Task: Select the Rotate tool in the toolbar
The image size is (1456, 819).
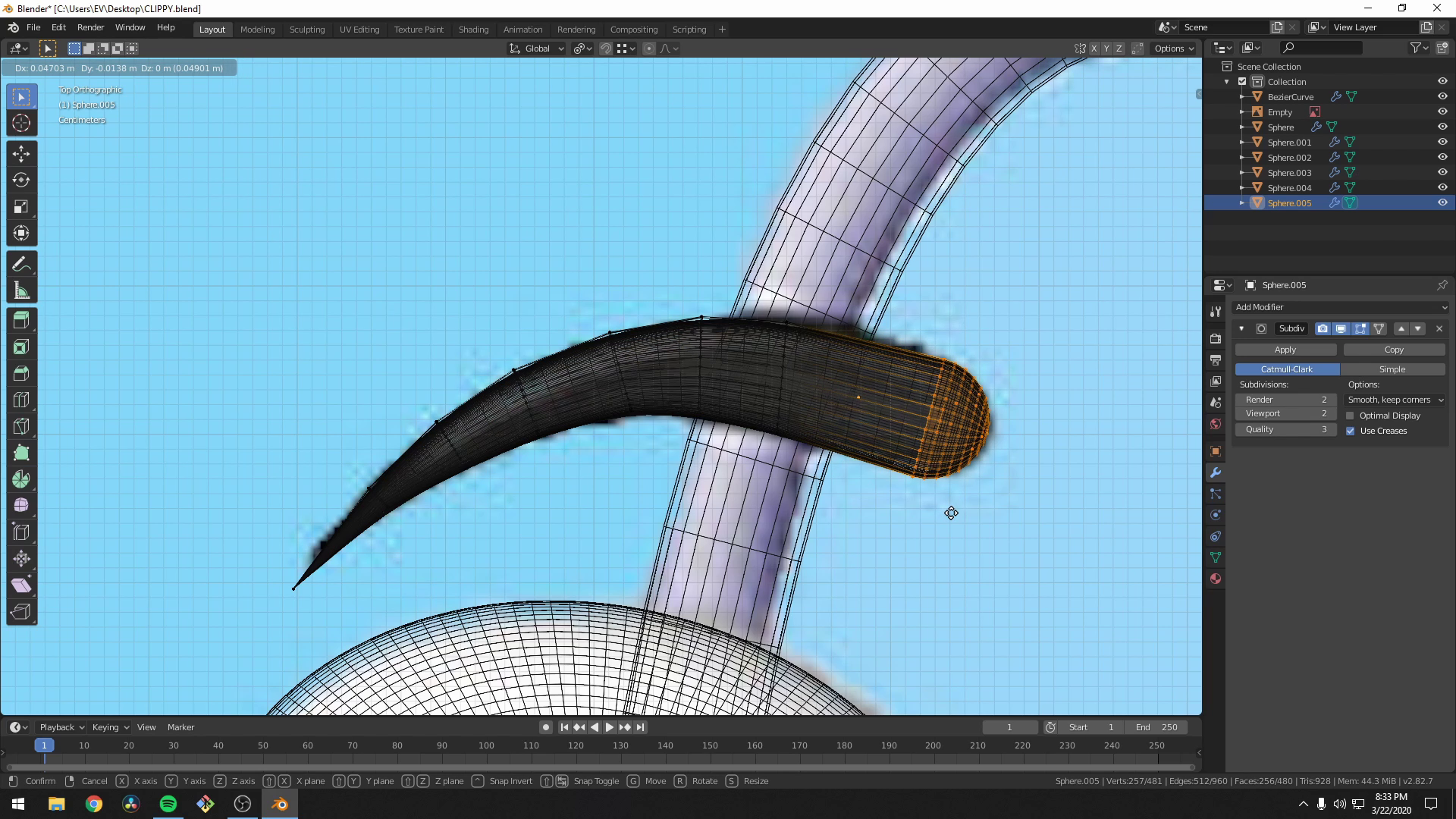Action: pos(21,180)
